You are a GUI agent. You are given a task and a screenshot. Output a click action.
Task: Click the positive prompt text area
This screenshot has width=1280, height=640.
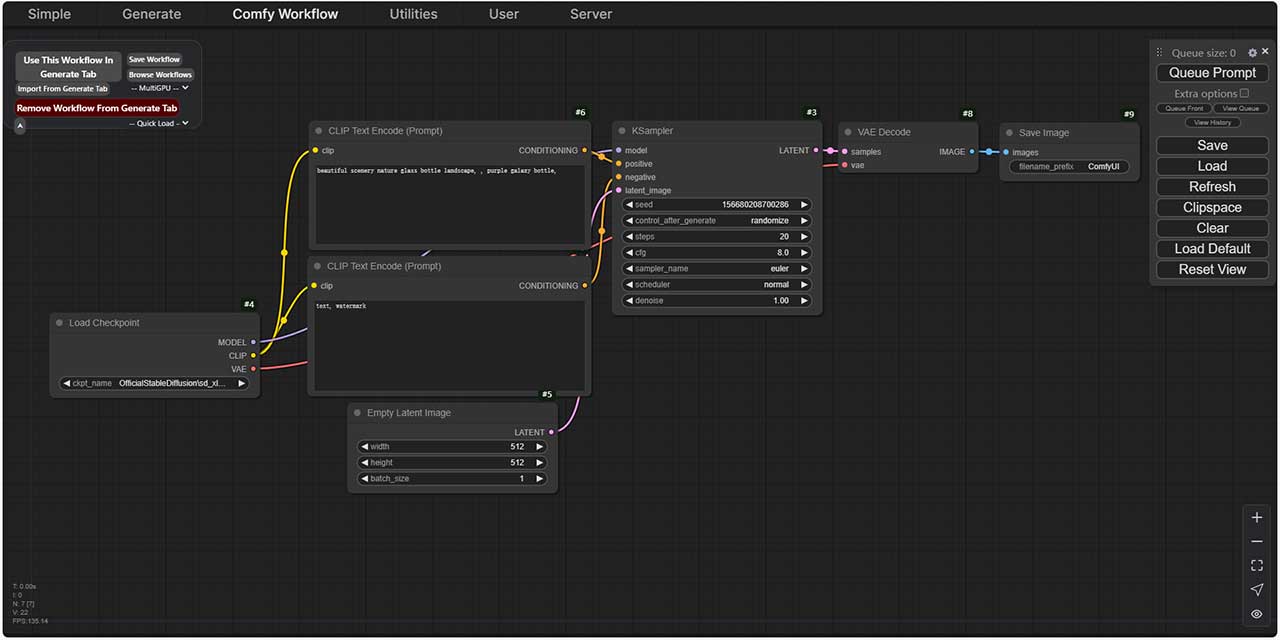click(449, 203)
